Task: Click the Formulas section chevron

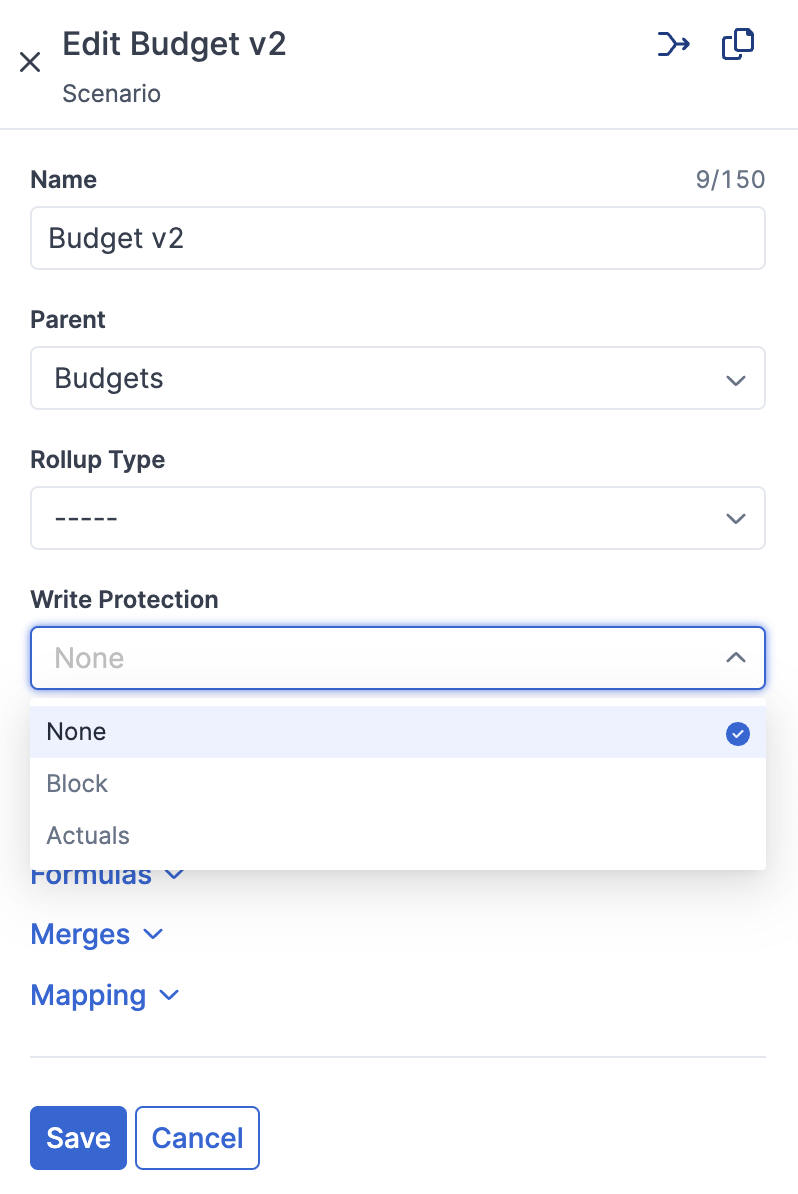Action: [x=172, y=874]
